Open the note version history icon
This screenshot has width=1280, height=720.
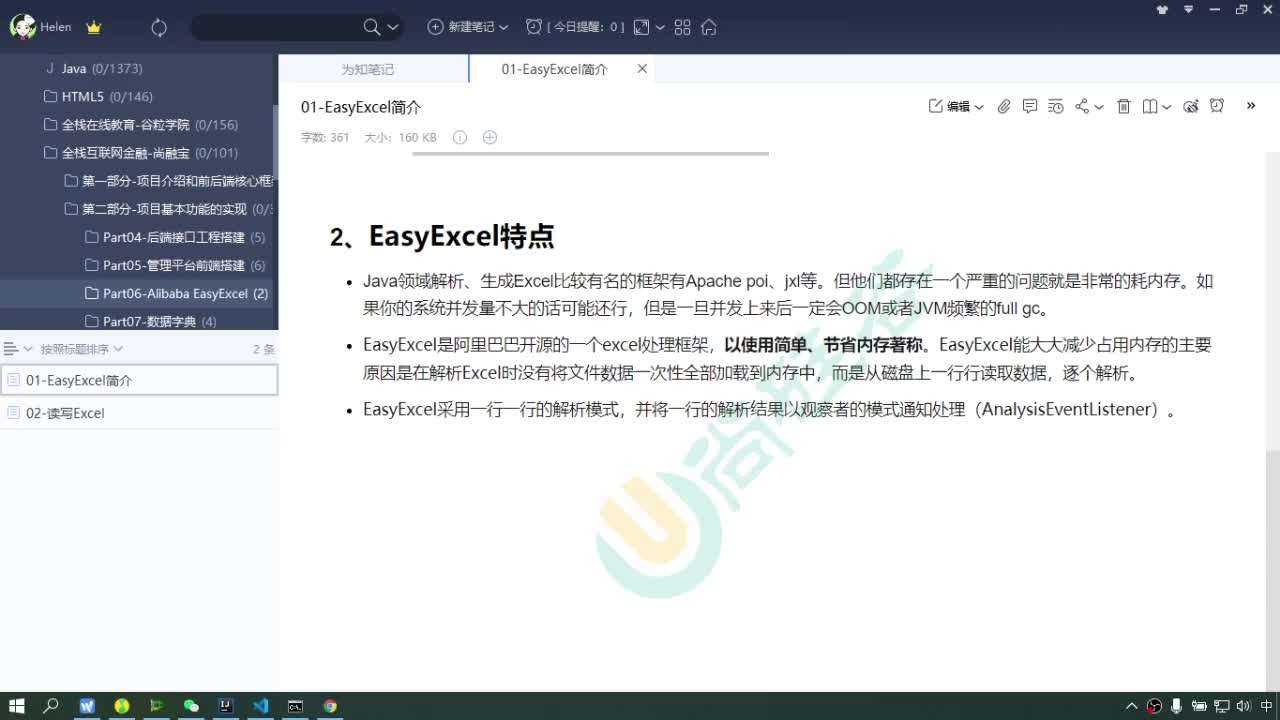(1056, 106)
